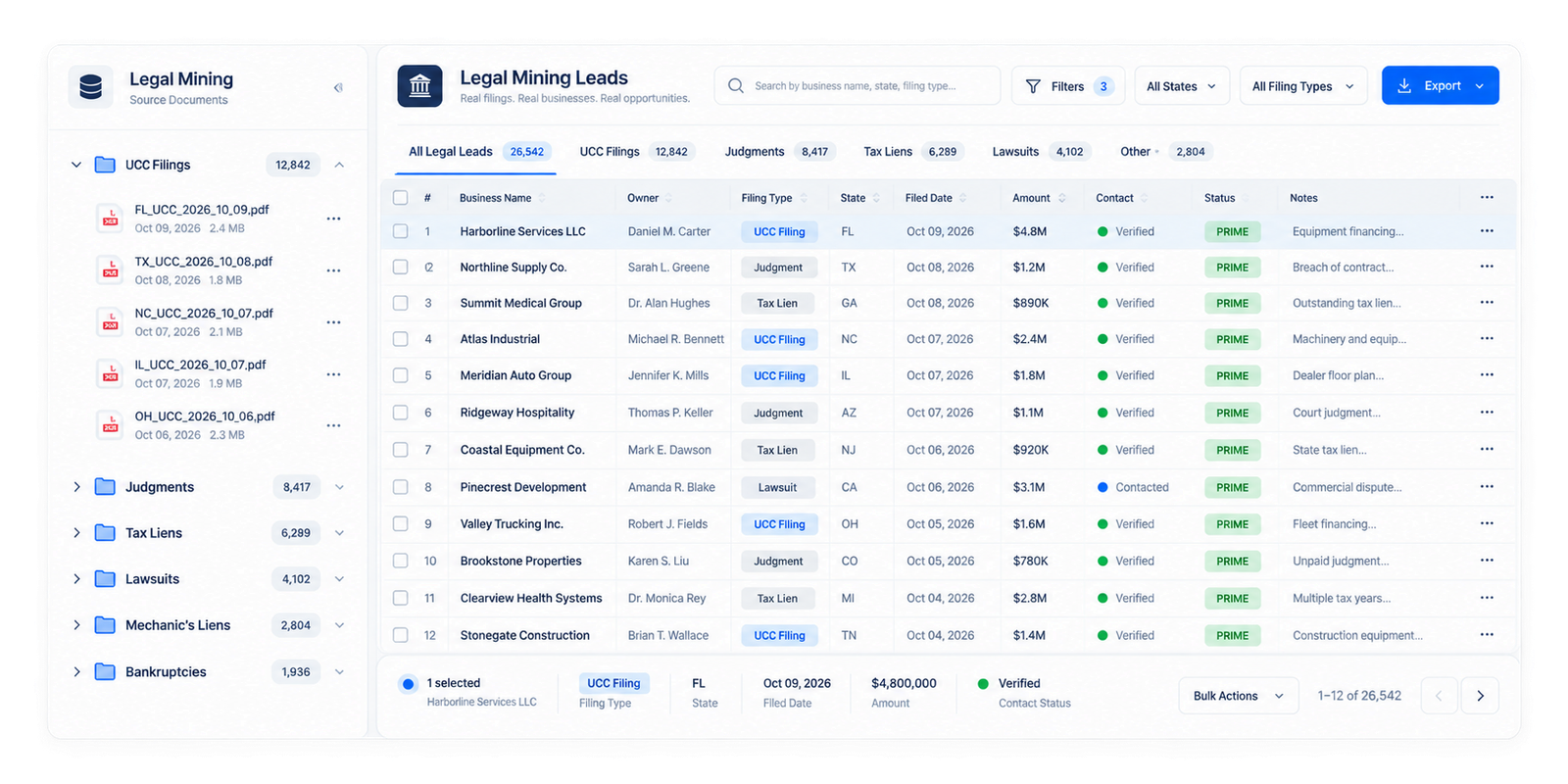Open the All Filing Types dropdown
This screenshot has width=1568, height=784.
tap(1303, 86)
